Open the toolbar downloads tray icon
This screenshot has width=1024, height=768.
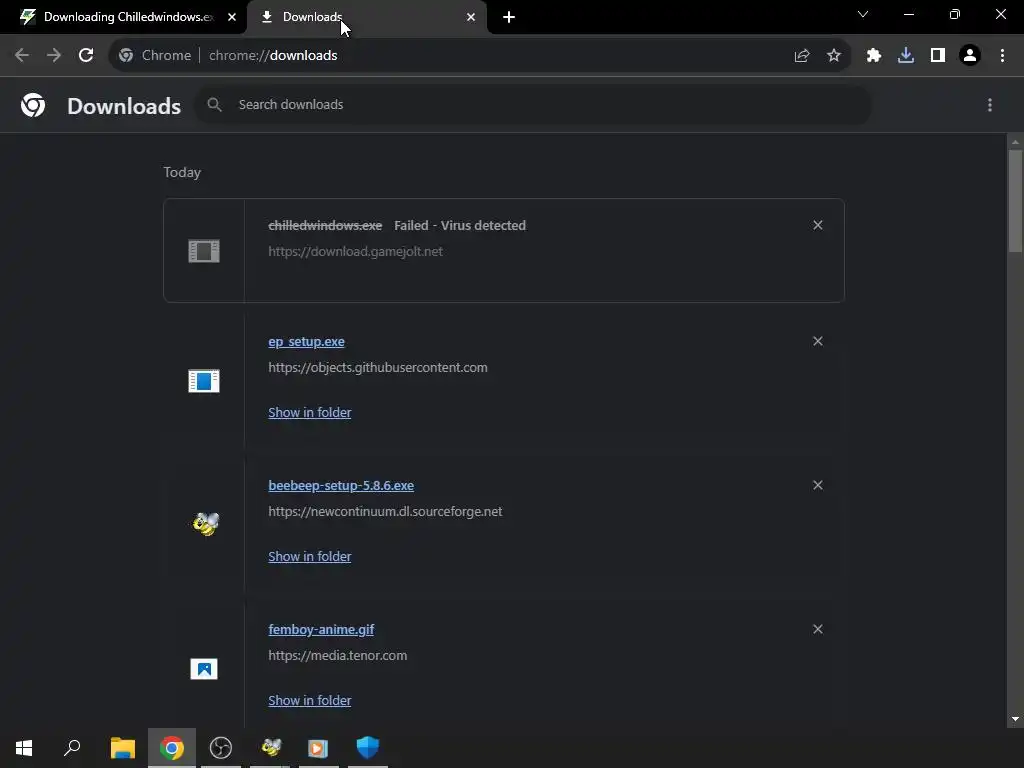click(x=906, y=56)
